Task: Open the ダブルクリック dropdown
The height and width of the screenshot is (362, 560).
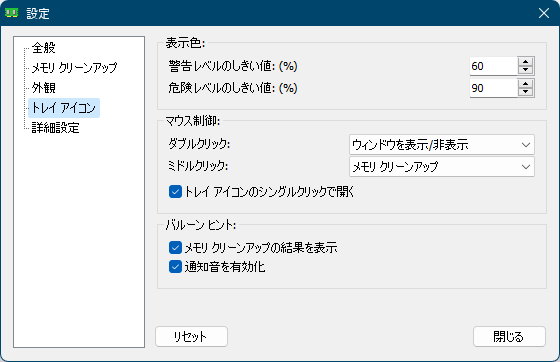Action: pos(442,145)
